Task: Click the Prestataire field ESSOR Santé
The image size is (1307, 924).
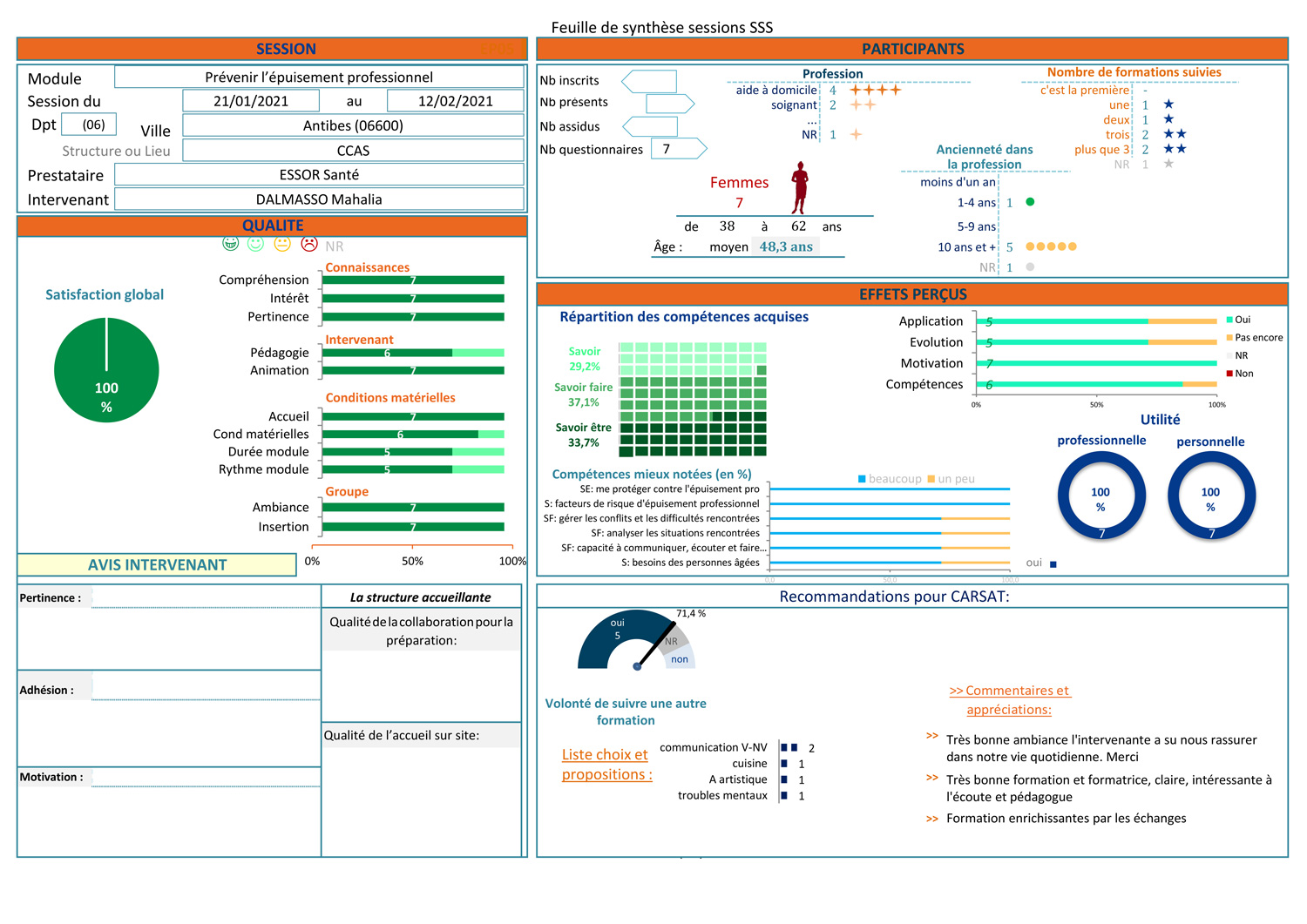Action: (x=319, y=174)
